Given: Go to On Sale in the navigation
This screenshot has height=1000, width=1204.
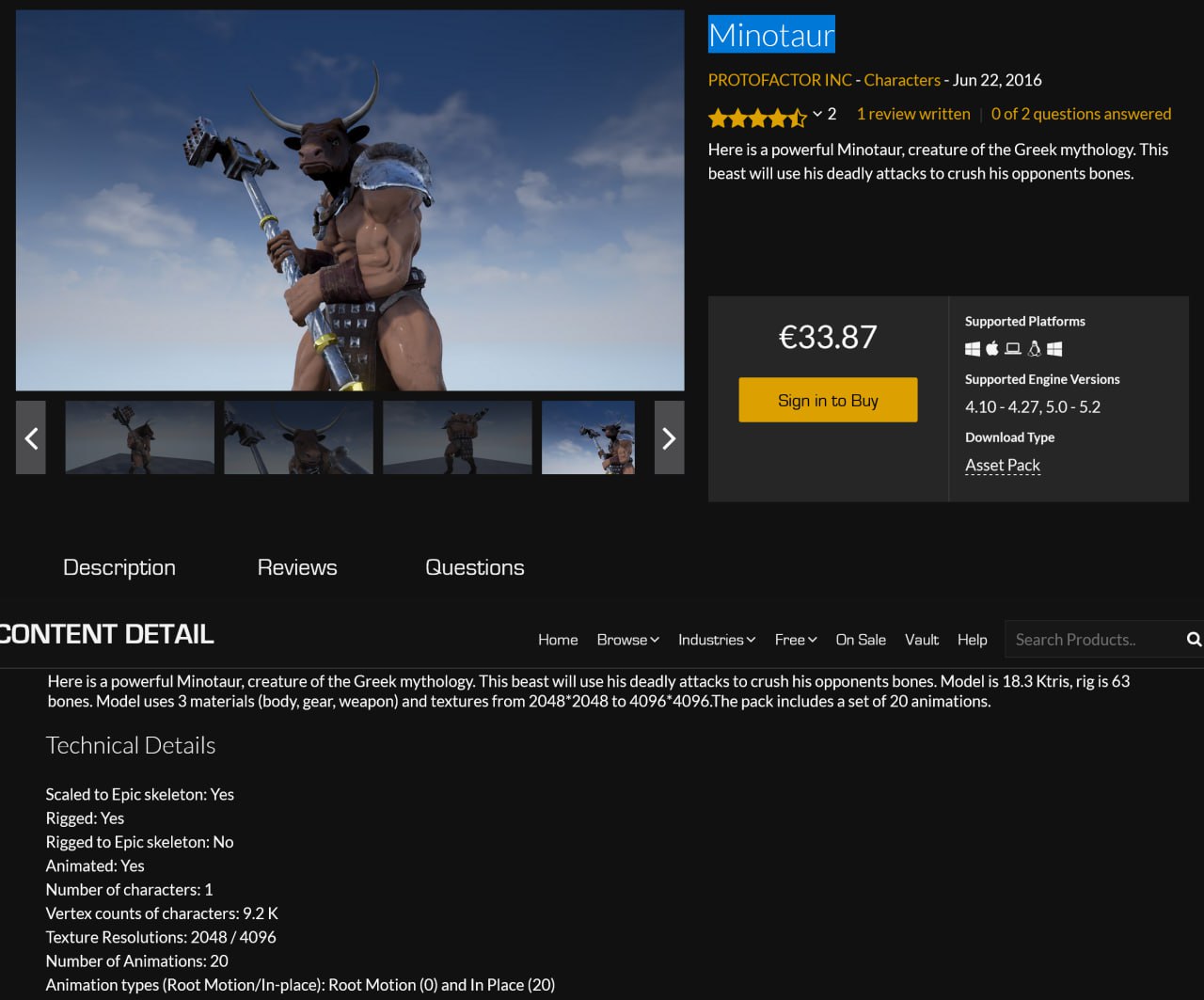Looking at the screenshot, I should pos(861,640).
